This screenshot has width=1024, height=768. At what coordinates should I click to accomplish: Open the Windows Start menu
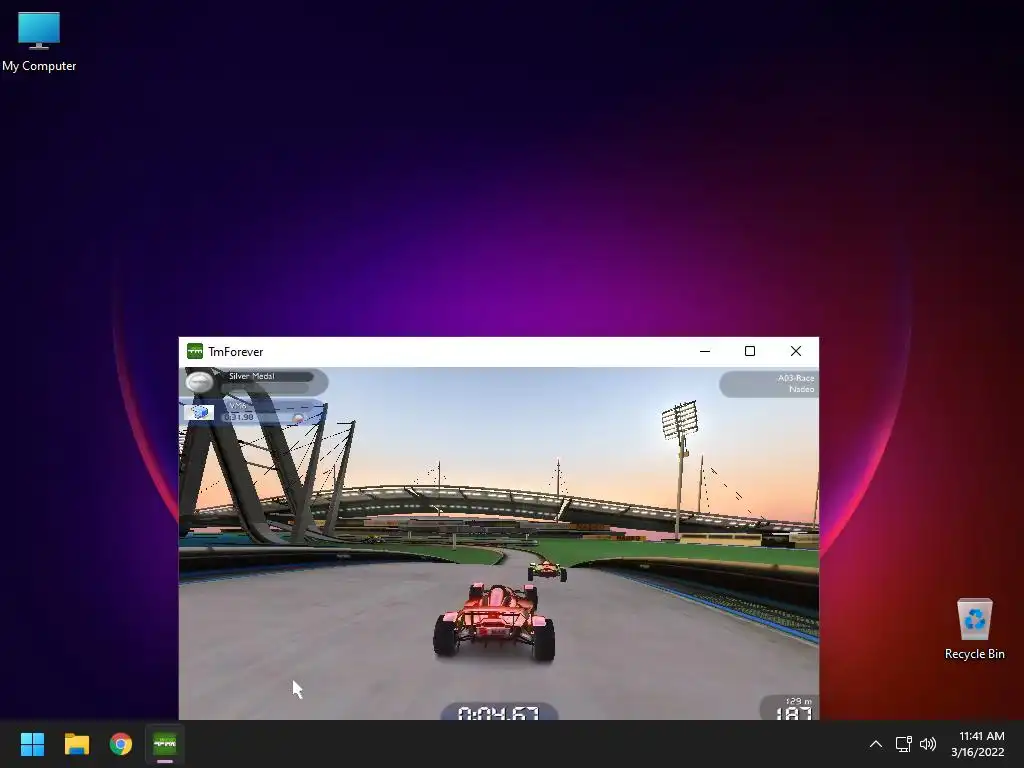click(32, 744)
